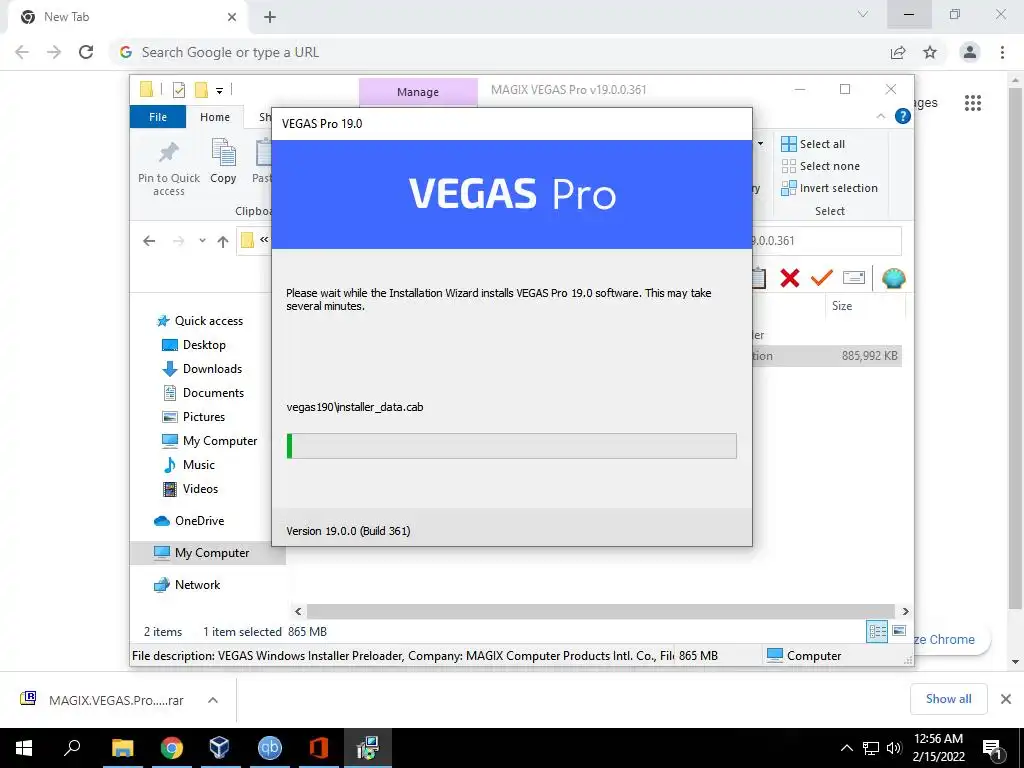Open Explorer help question mark icon

[x=903, y=116]
